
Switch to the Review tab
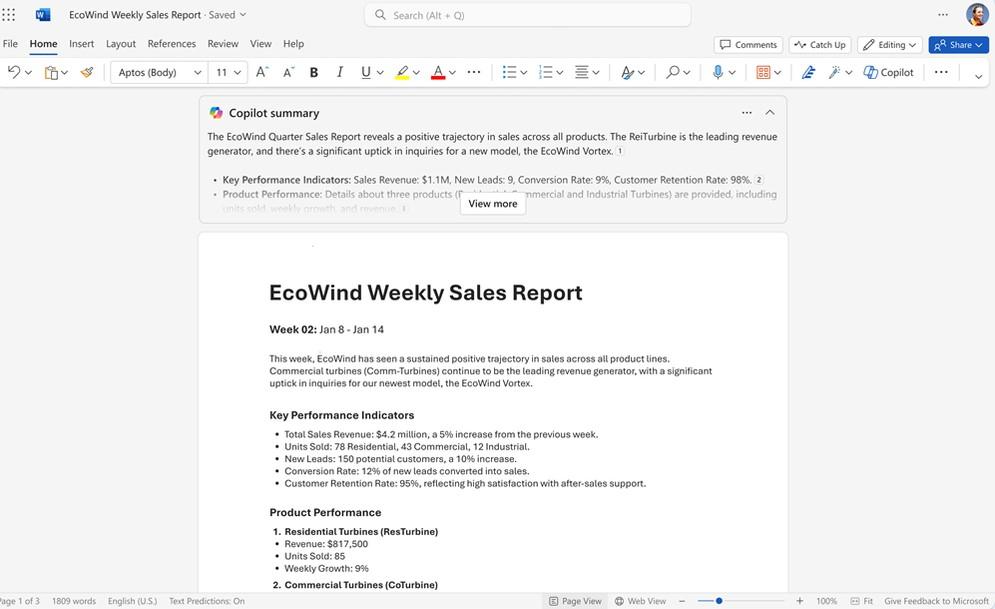click(222, 44)
